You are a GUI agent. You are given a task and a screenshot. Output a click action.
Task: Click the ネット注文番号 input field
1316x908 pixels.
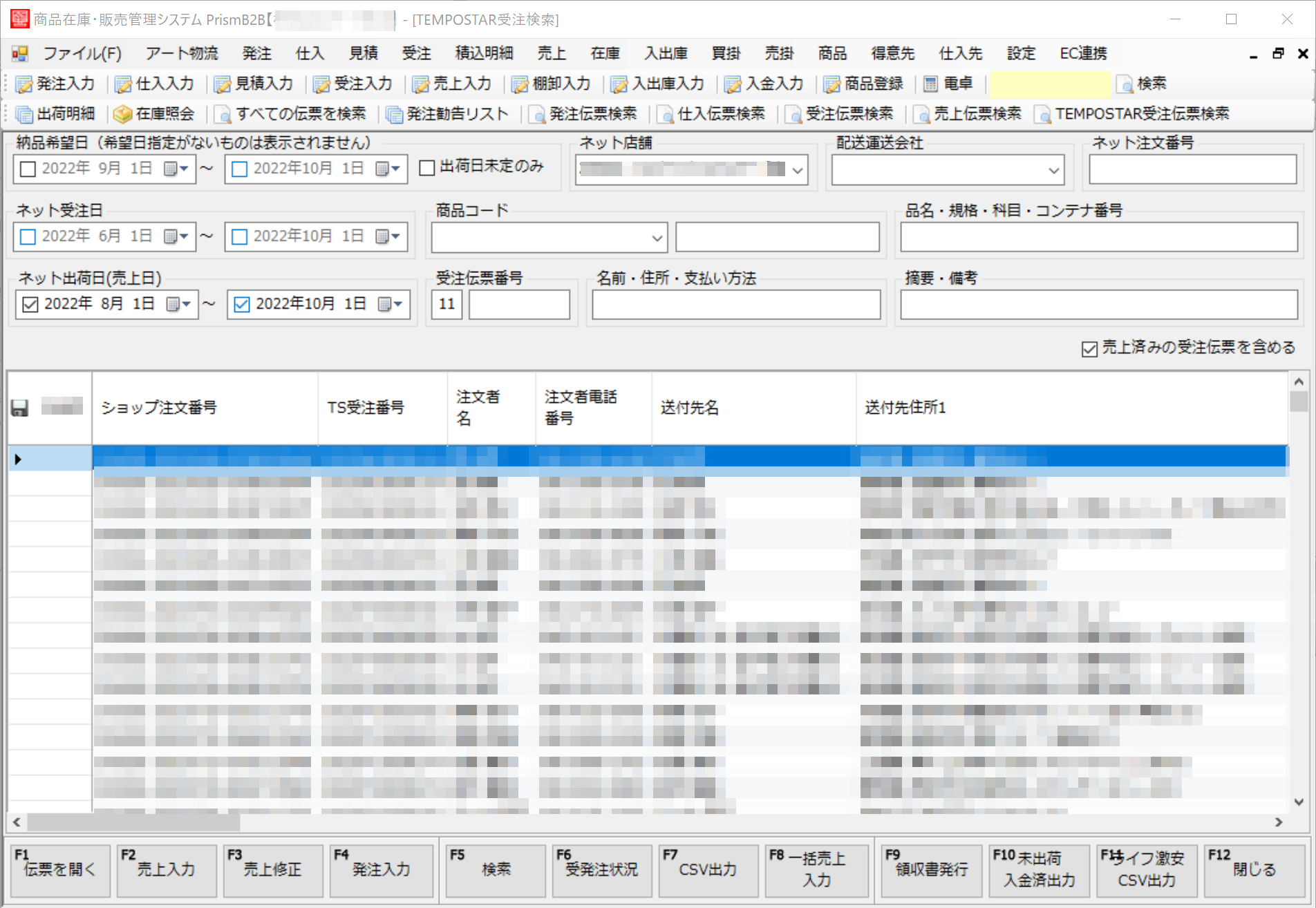click(x=1192, y=169)
